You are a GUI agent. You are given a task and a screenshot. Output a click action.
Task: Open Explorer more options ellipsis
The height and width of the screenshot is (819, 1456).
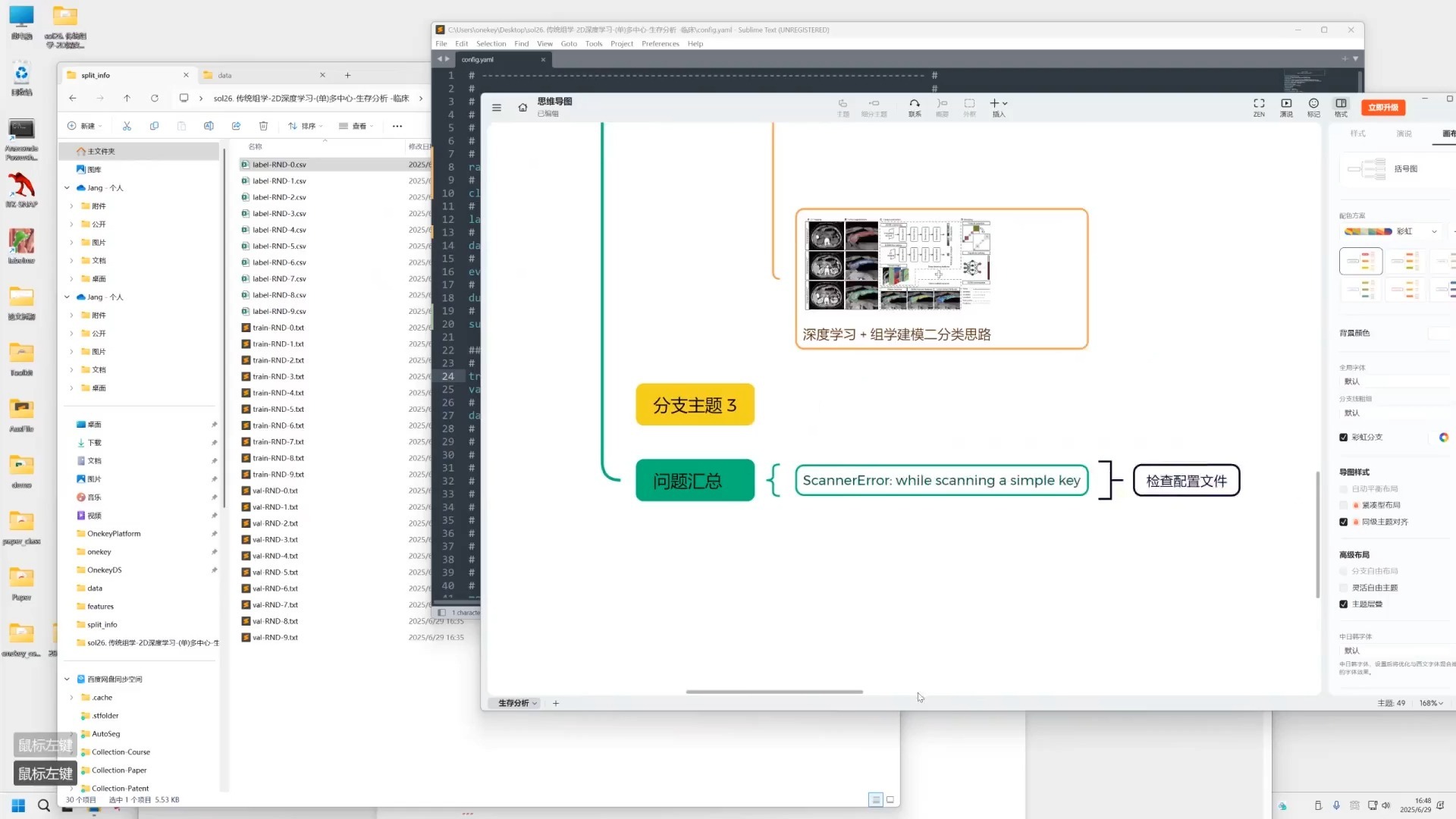[x=397, y=126]
